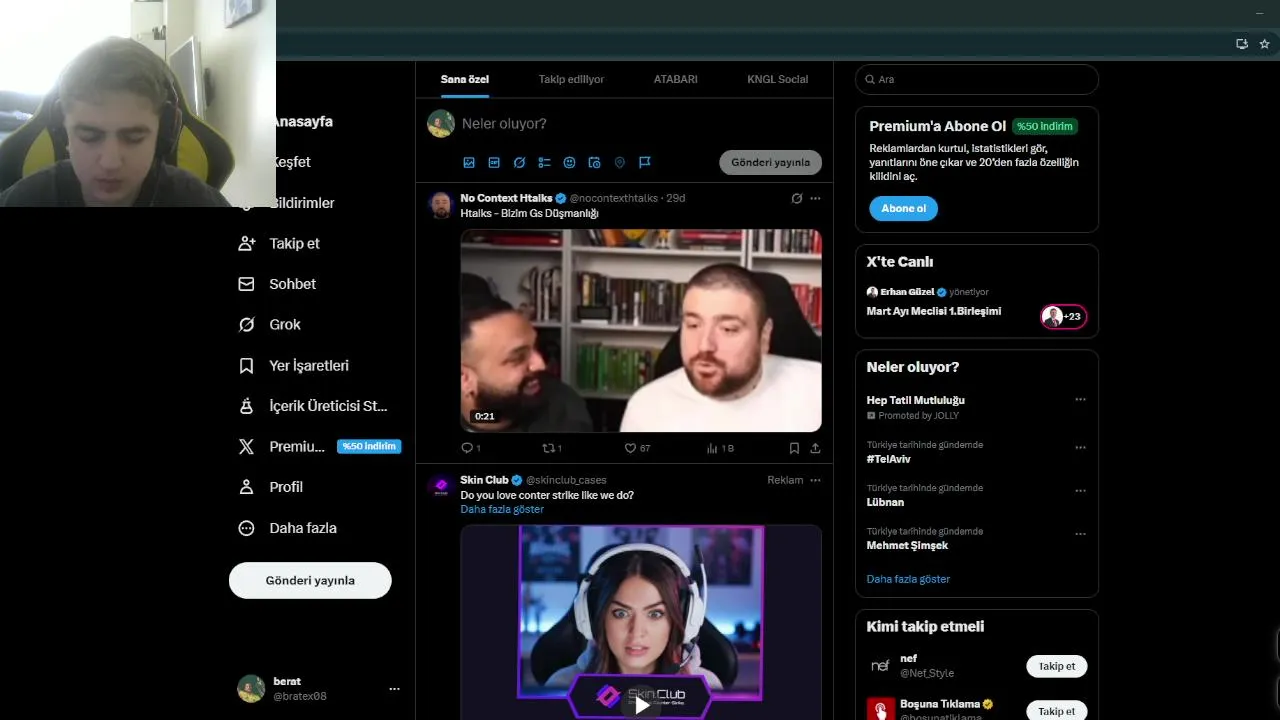The height and width of the screenshot is (720, 1280).
Task: Add a GIF to the post
Action: click(x=494, y=162)
